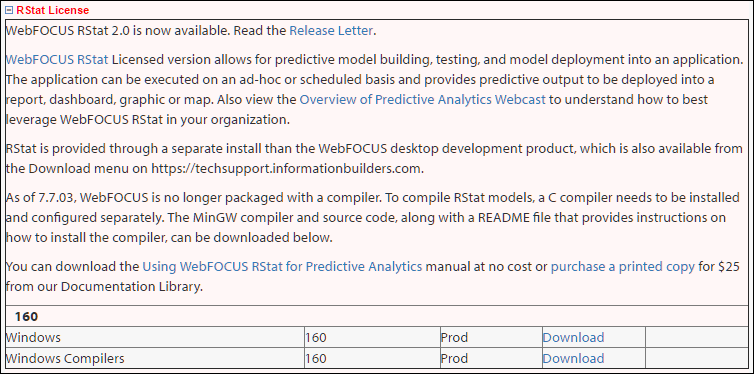Select the Windows Compilers platform cell
Screen dimensions: 754x374
pos(155,359)
